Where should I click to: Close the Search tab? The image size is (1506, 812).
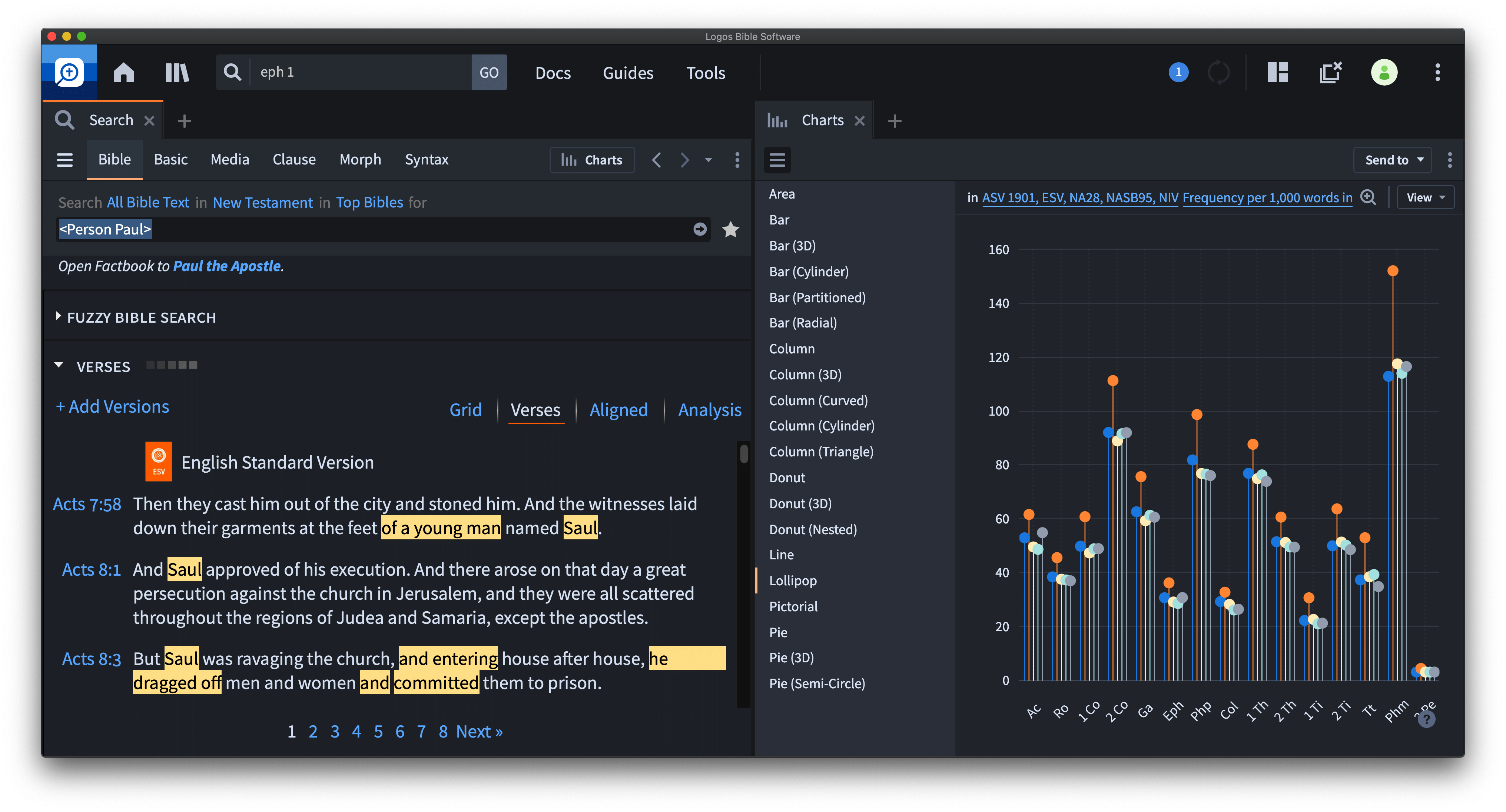click(x=149, y=120)
